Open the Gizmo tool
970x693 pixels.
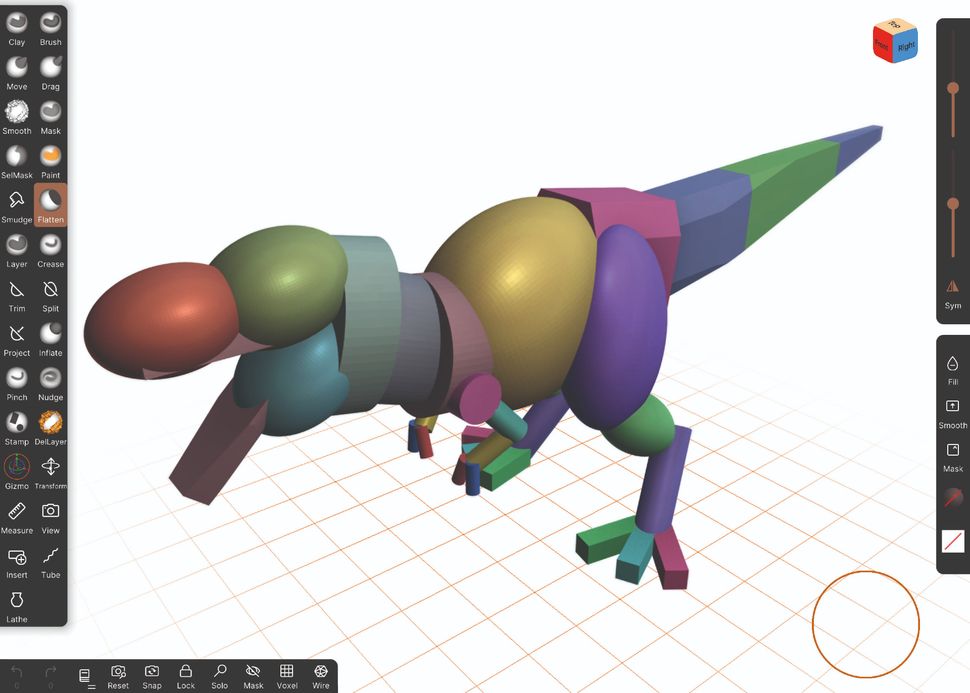pos(16,468)
